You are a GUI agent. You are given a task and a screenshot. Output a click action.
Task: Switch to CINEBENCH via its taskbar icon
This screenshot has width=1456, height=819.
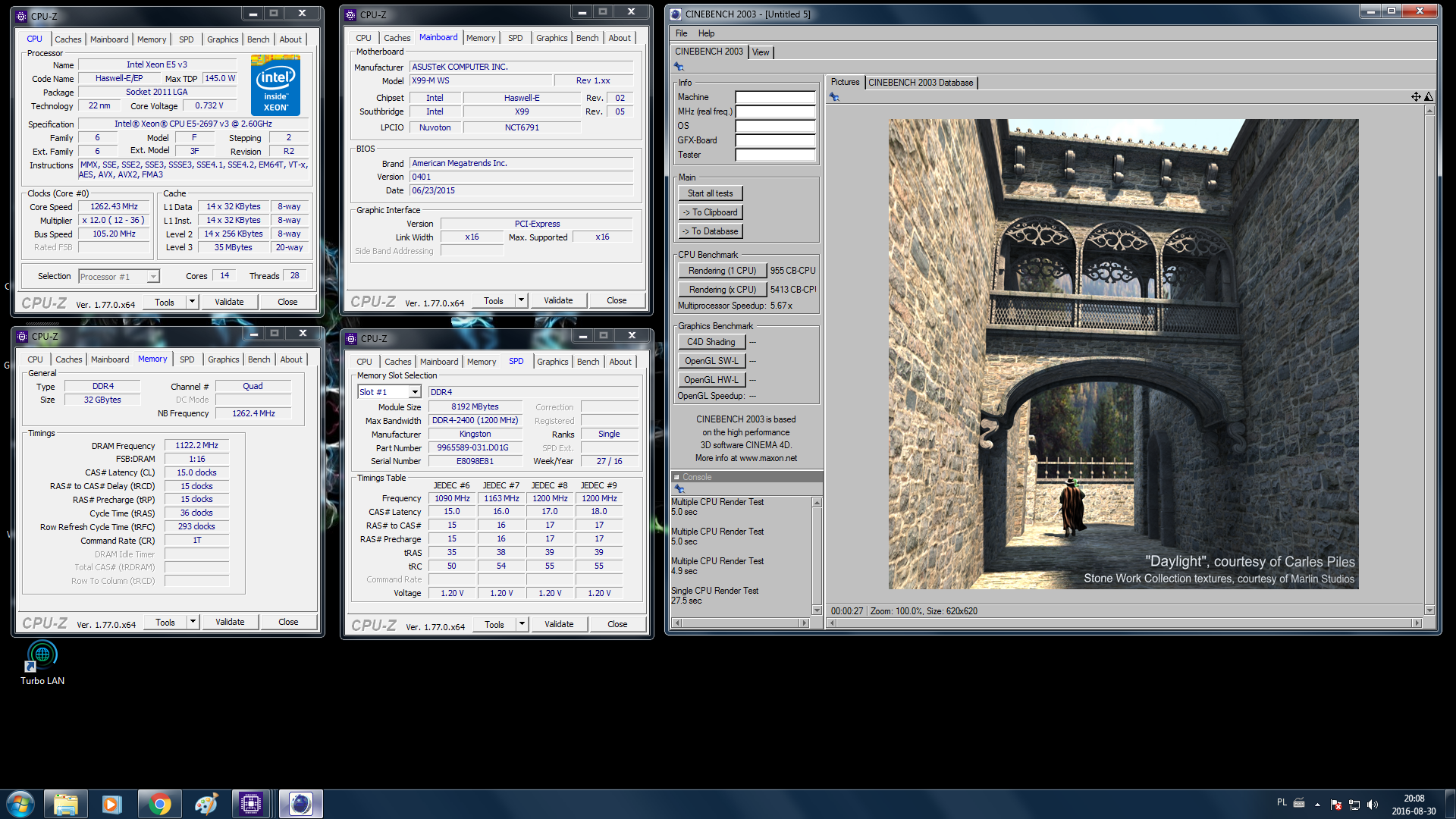(x=300, y=804)
